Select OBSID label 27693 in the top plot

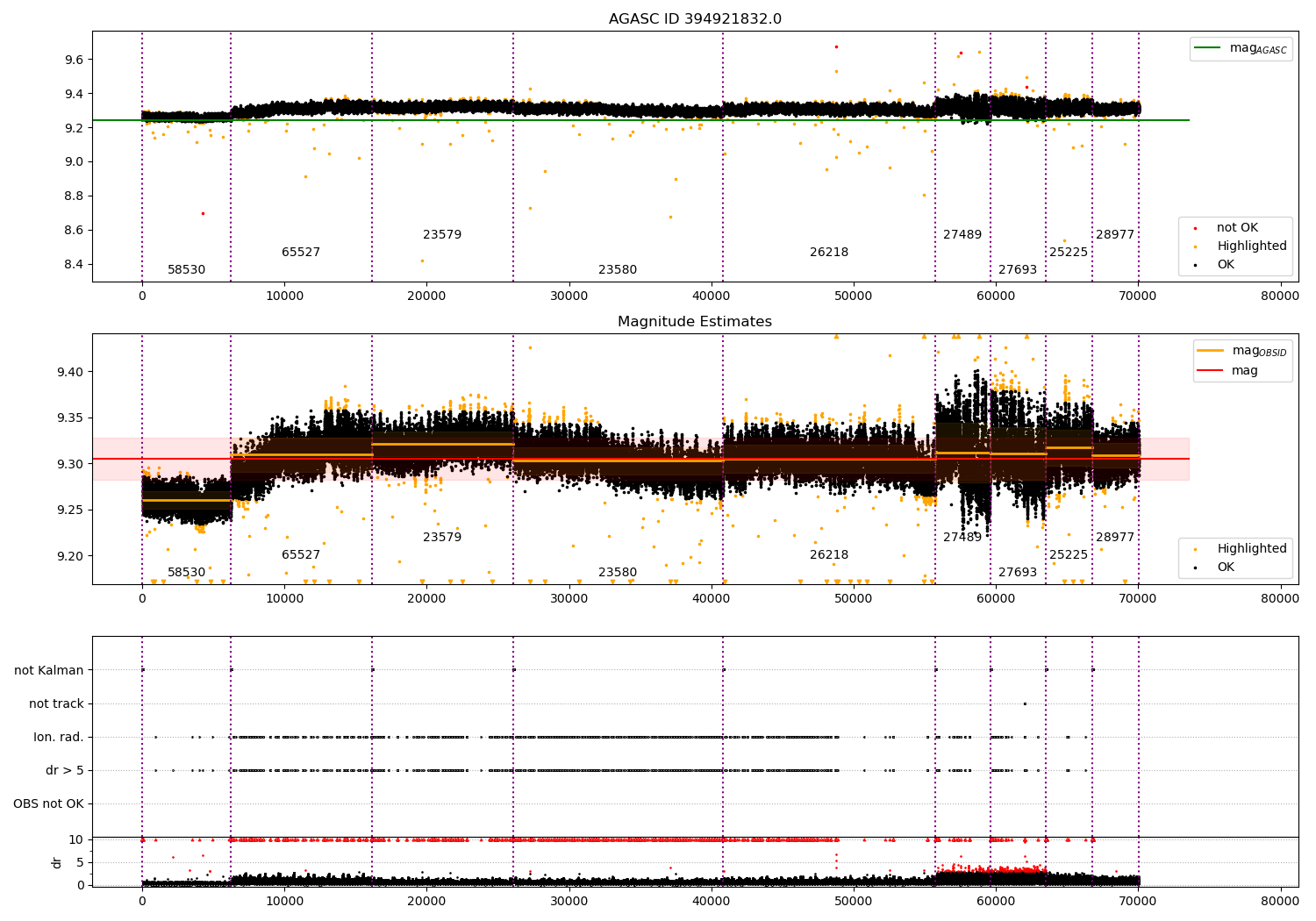tap(1018, 270)
